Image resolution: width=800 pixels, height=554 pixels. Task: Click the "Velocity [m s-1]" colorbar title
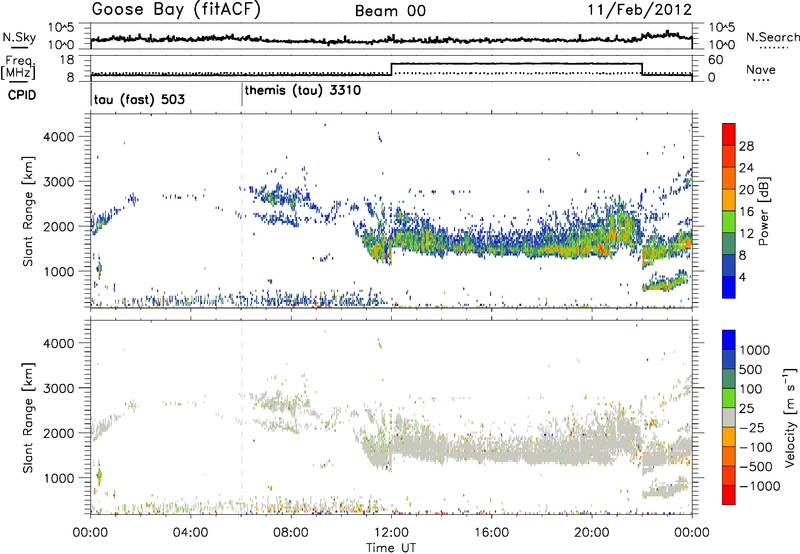coord(790,417)
